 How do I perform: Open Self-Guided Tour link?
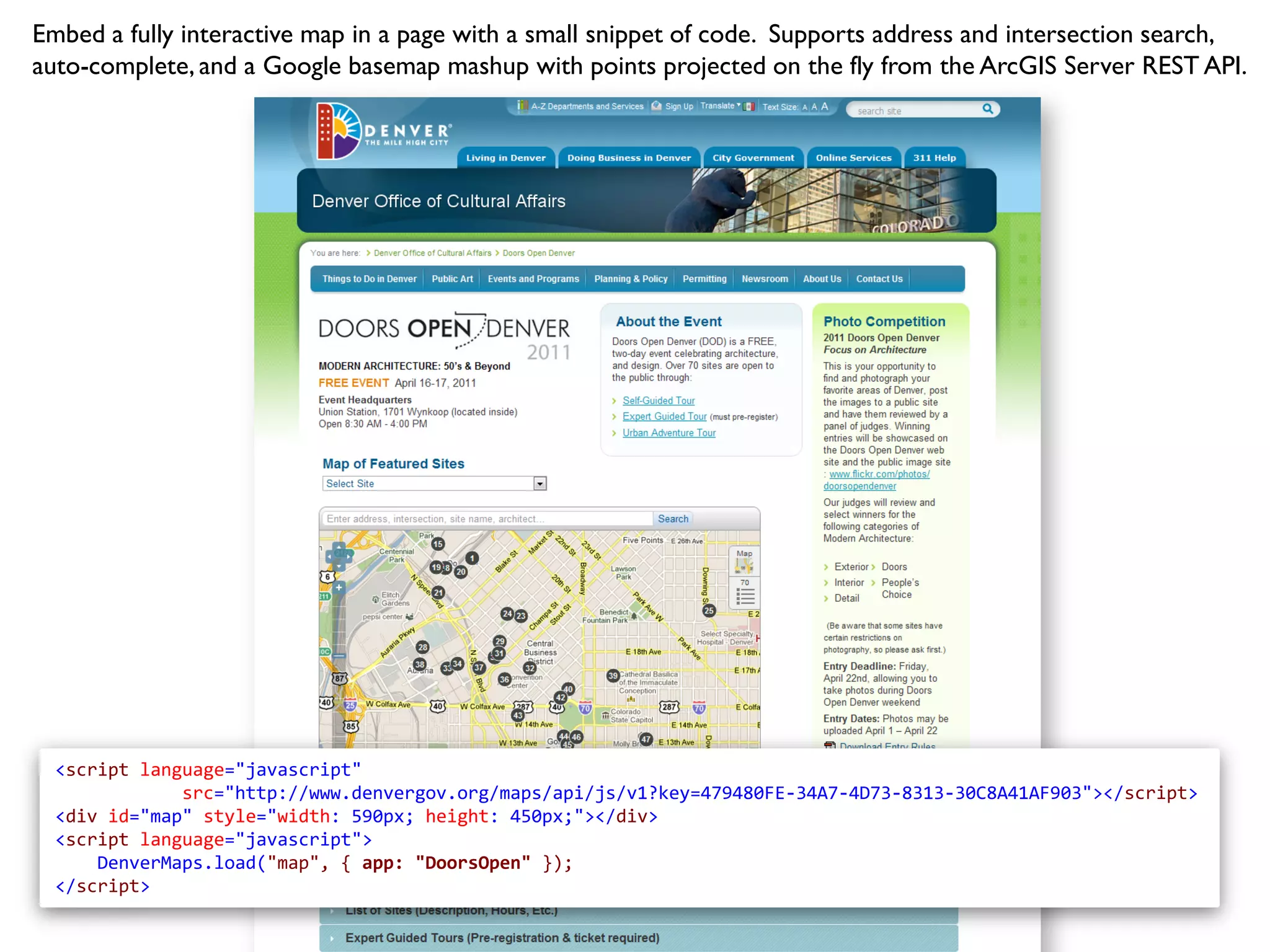659,400
